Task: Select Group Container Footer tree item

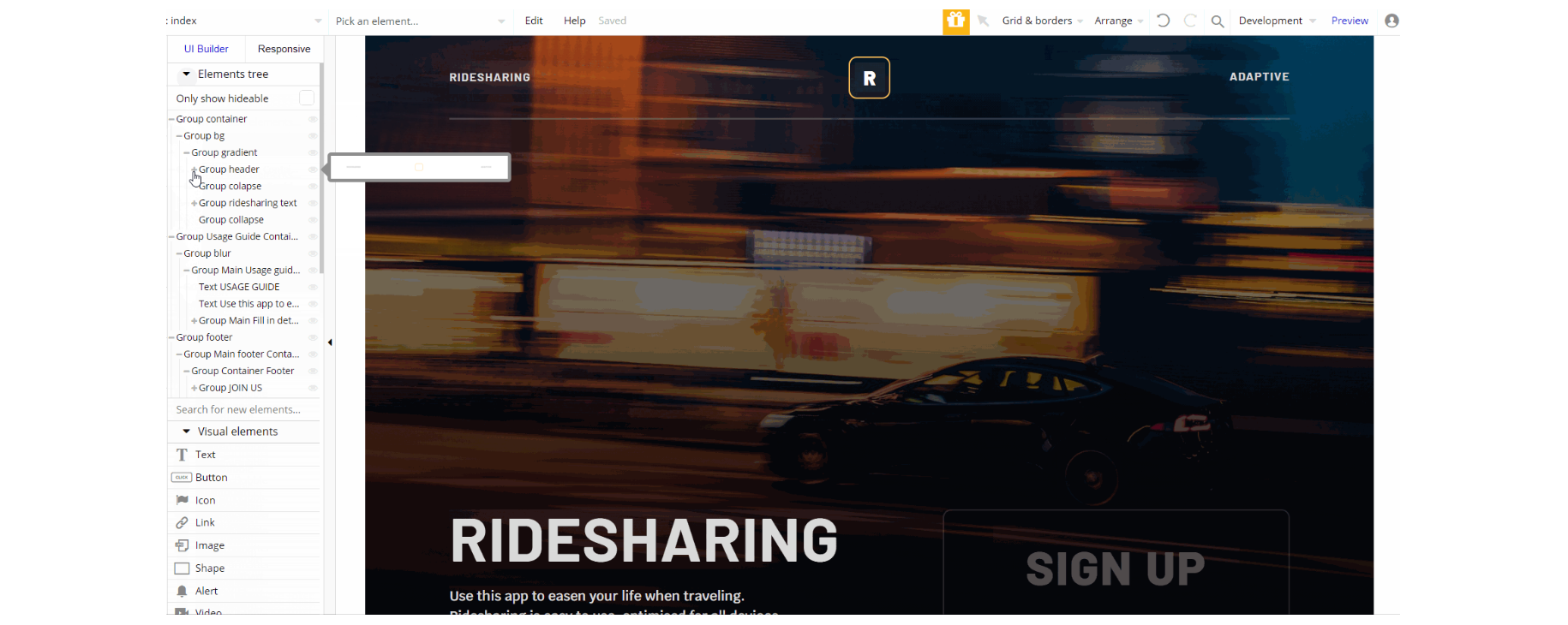Action: [242, 371]
